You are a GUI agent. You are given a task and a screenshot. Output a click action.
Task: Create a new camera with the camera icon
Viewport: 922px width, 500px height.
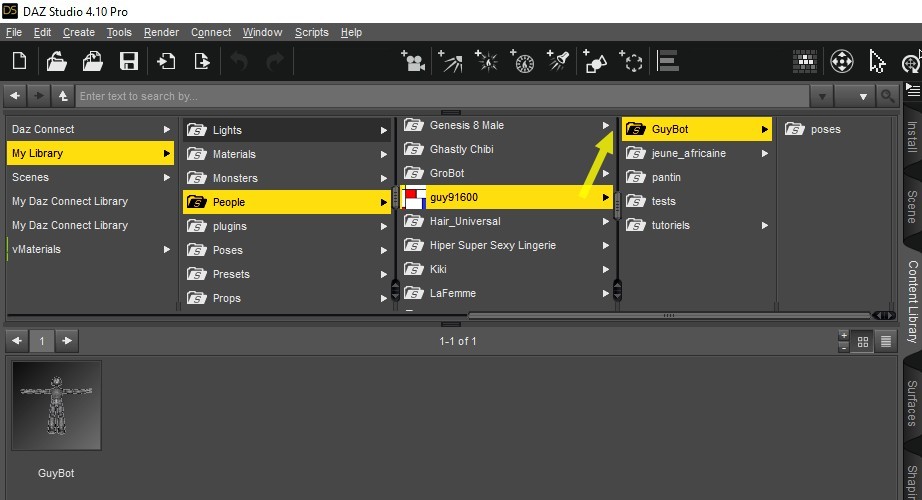[x=413, y=61]
